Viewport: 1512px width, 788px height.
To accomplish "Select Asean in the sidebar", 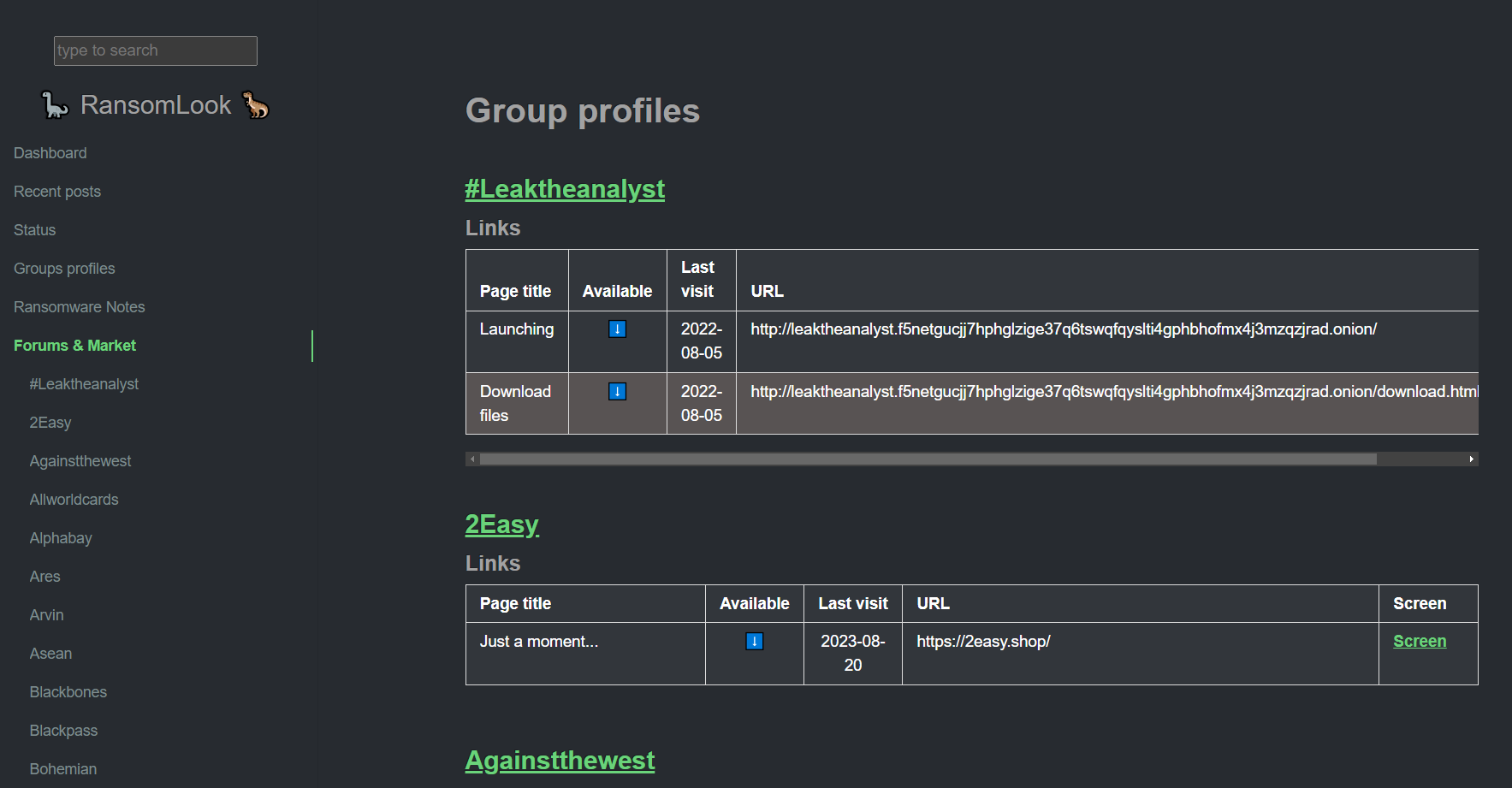I will pos(51,654).
